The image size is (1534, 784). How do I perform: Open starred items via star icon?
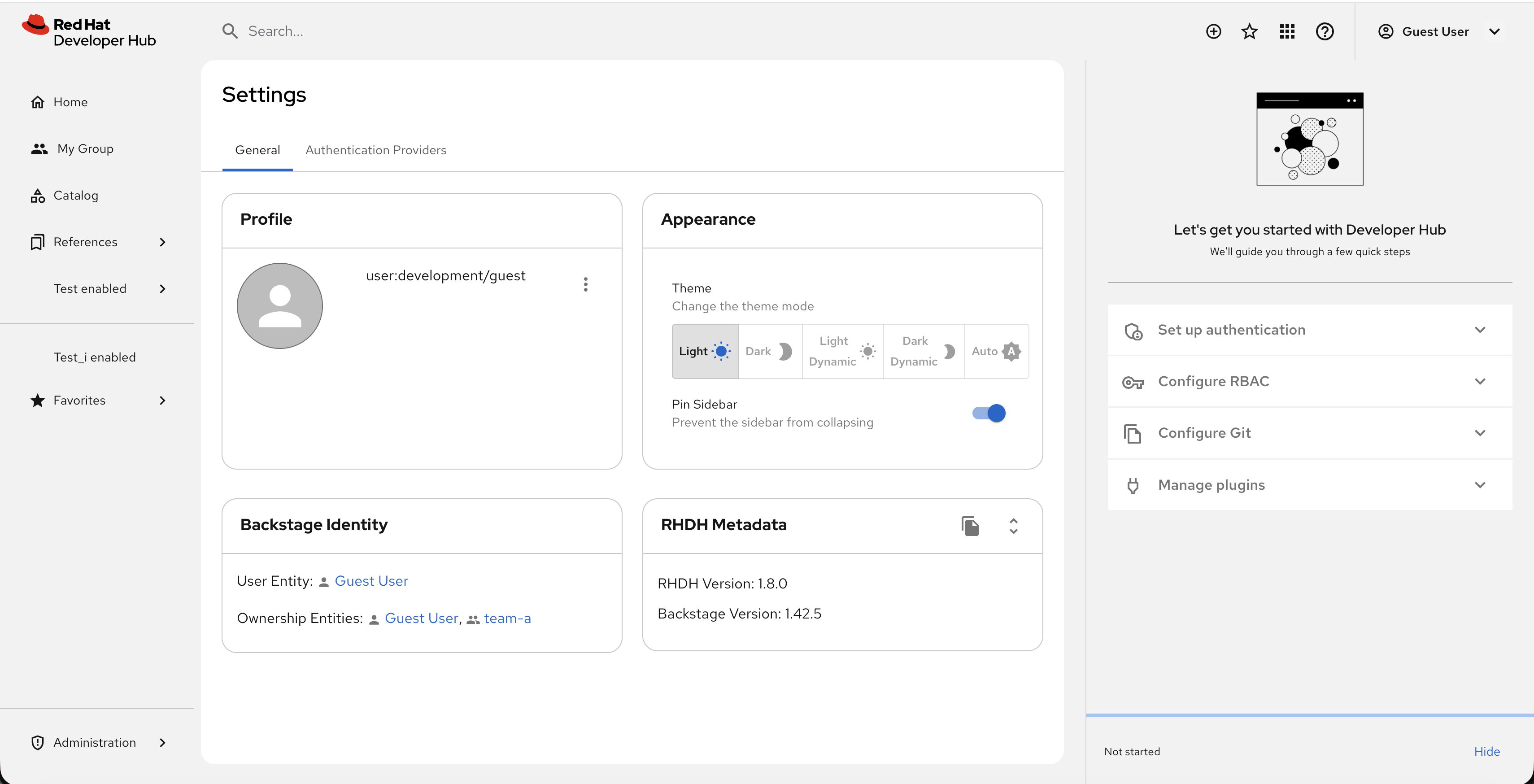[x=1249, y=31]
